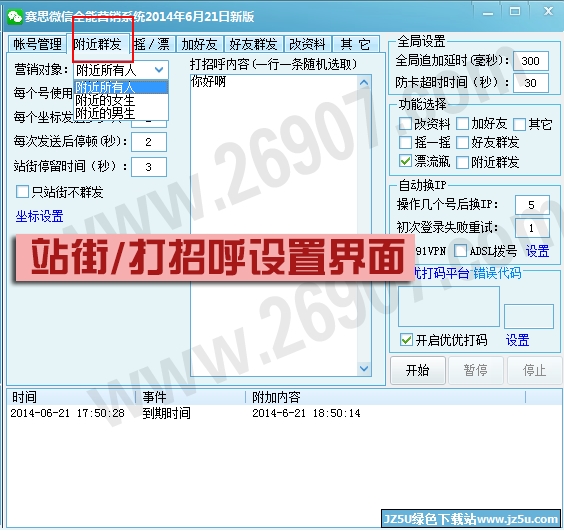Click the 操作几个号后换IP field
The image size is (564, 531).
(532, 205)
